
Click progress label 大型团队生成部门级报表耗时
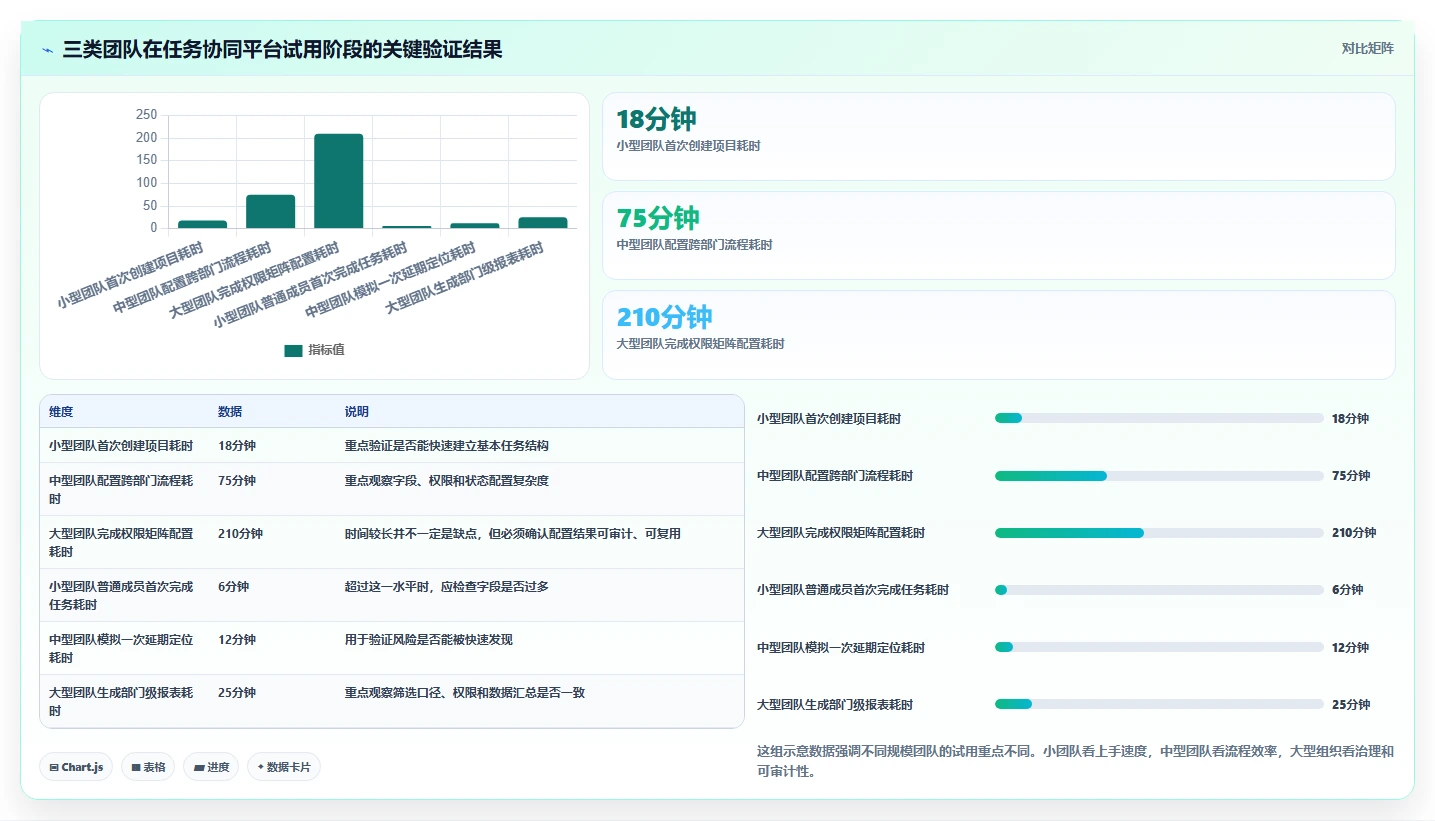click(835, 705)
